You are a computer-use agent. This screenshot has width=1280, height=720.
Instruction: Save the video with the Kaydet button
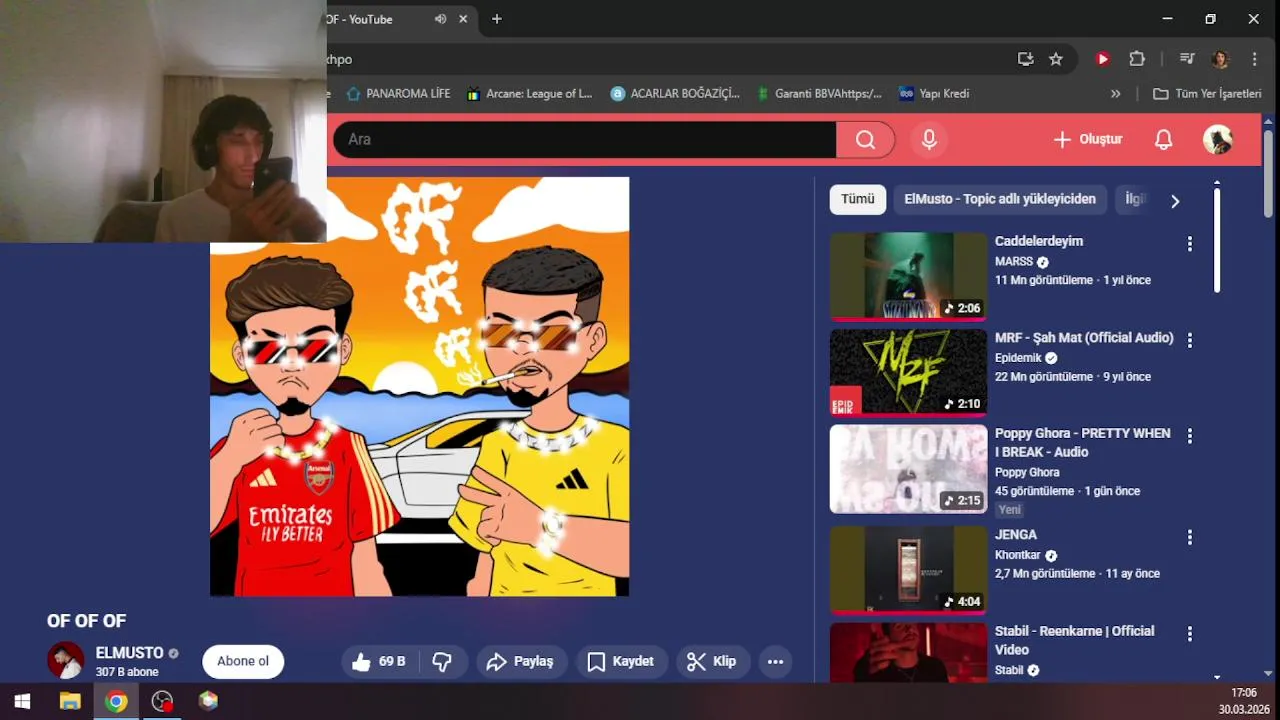pyautogui.click(x=621, y=661)
